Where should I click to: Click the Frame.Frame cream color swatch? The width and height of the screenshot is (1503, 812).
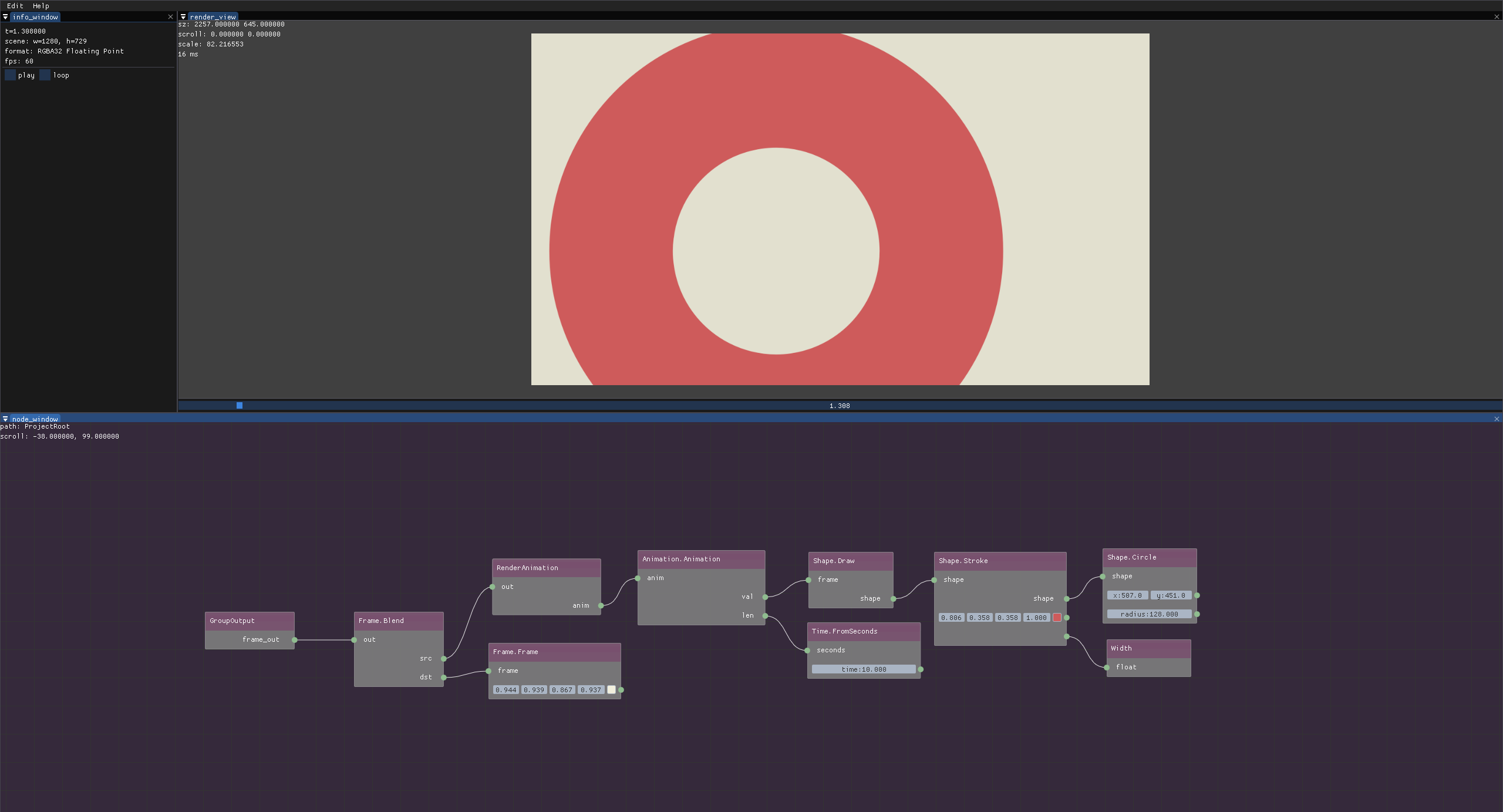point(611,690)
